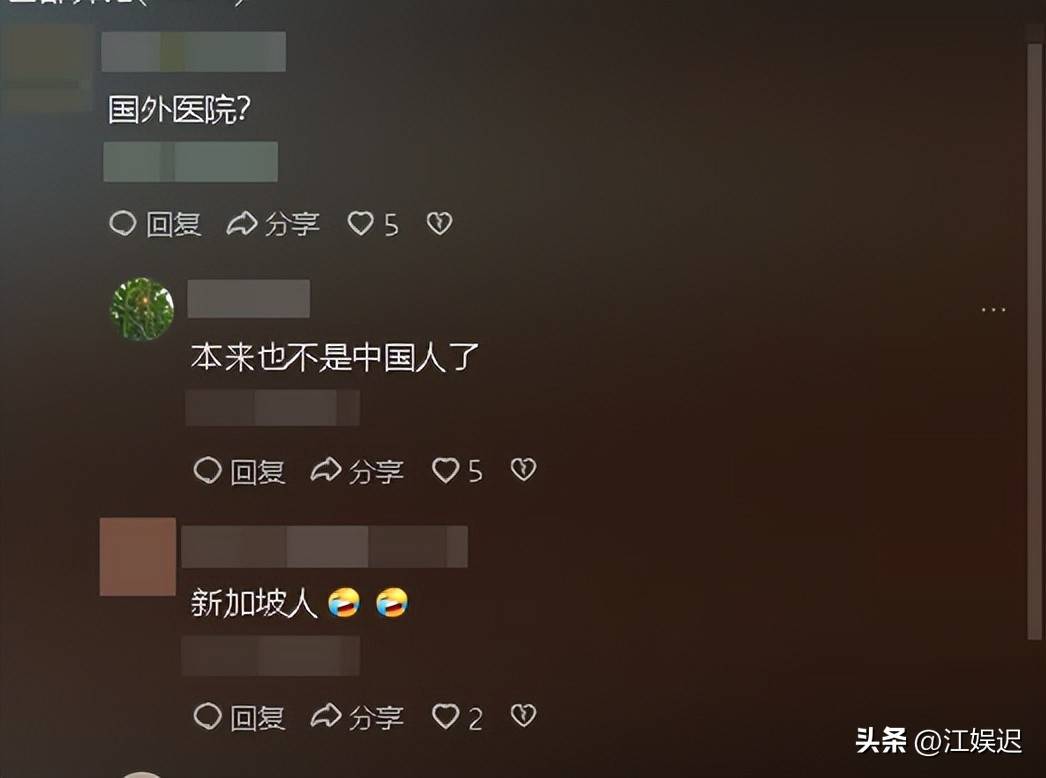Like the 本来也不是中国人了 comment
Viewport: 1046px width, 778px height.
(x=457, y=471)
